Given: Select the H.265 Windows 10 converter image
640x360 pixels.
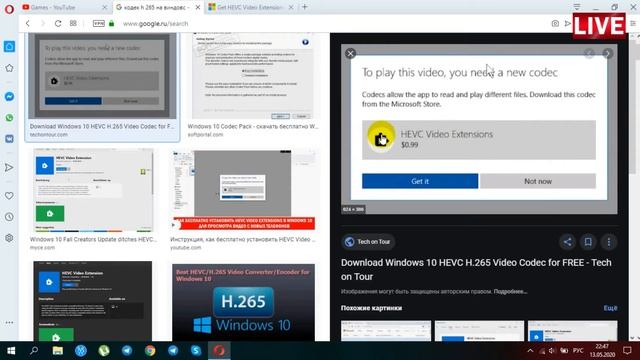Looking at the screenshot, I should pyautogui.click(x=243, y=302).
